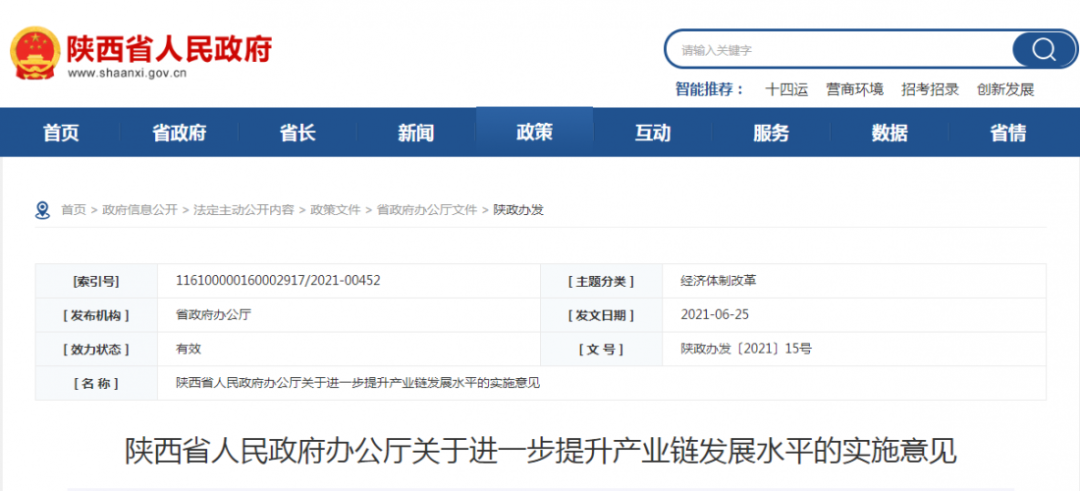This screenshot has height=491, width=1080.
Task: Open the 数据 navigation tab
Action: click(x=889, y=133)
